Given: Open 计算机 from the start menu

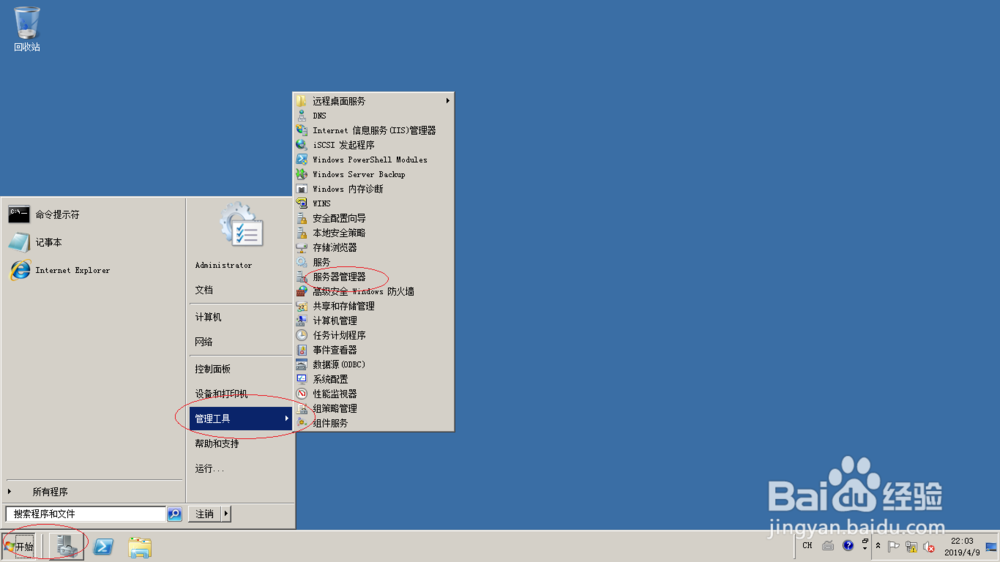Looking at the screenshot, I should (240, 317).
